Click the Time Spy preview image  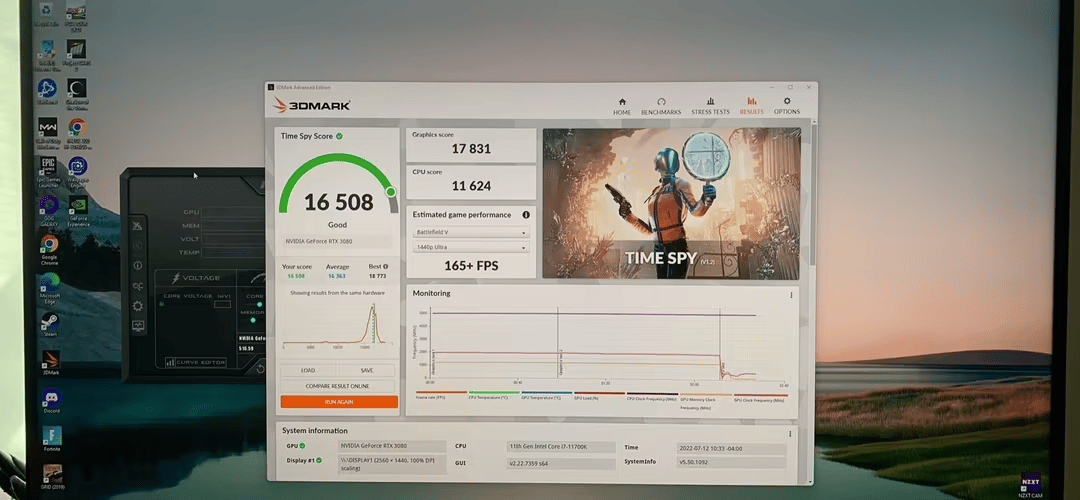(672, 203)
